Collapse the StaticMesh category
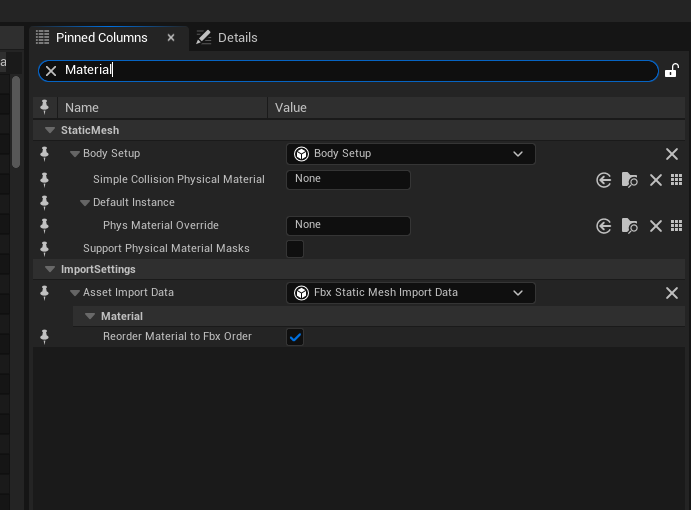This screenshot has height=510, width=691. pyautogui.click(x=50, y=131)
